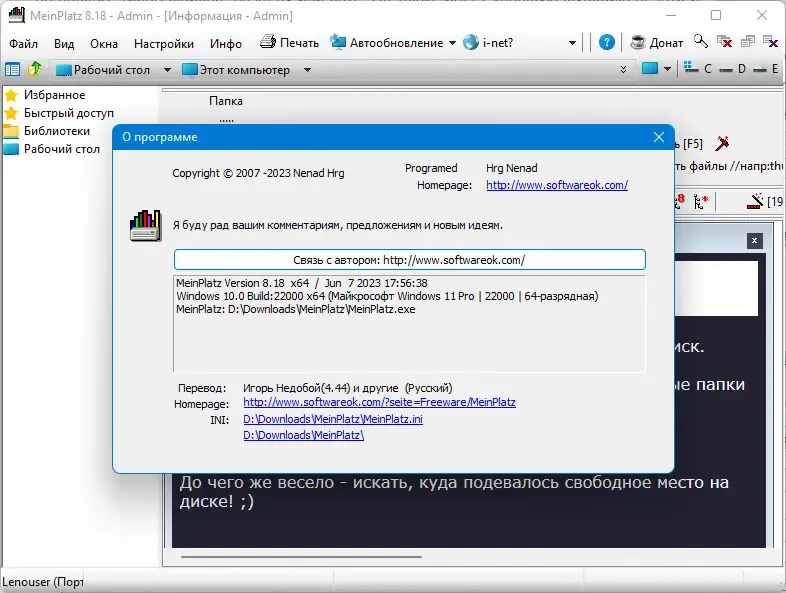
Task: Click the magic wand icon near [19
Action: pos(754,201)
